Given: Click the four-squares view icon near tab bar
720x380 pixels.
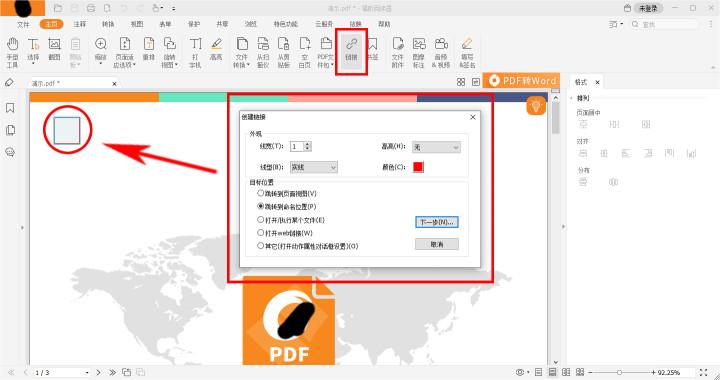Looking at the screenshot, I should click(x=461, y=82).
